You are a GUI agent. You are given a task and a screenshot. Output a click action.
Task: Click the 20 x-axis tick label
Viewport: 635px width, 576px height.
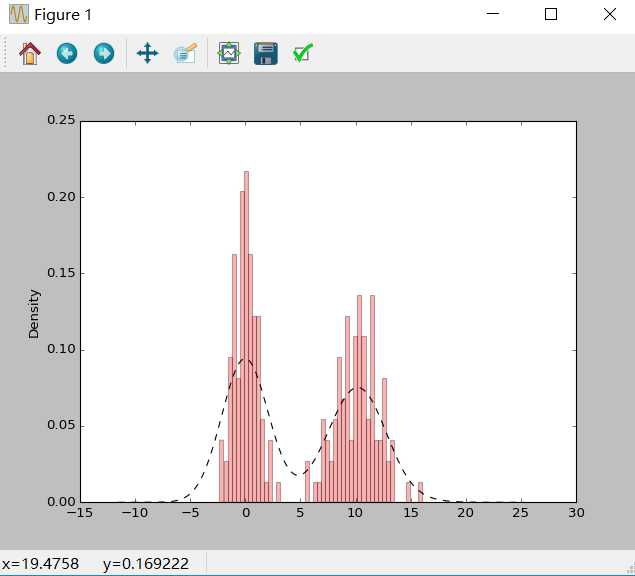[x=465, y=513]
